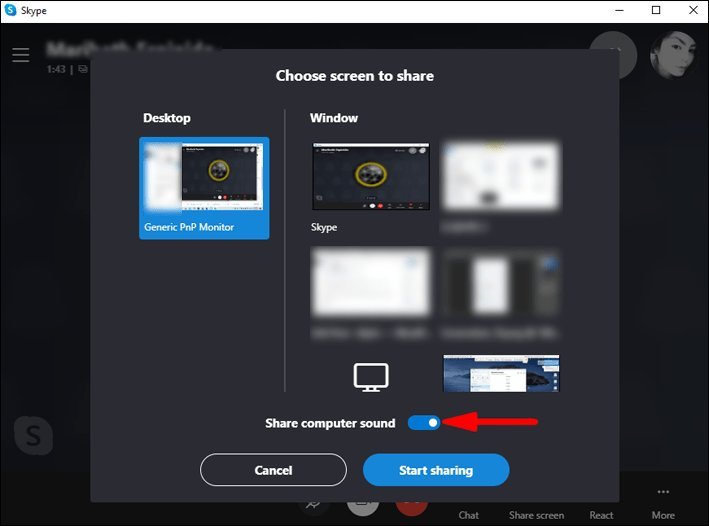The width and height of the screenshot is (709, 526).
Task: Click the large Skype logo watermark tile
Action: click(33, 435)
